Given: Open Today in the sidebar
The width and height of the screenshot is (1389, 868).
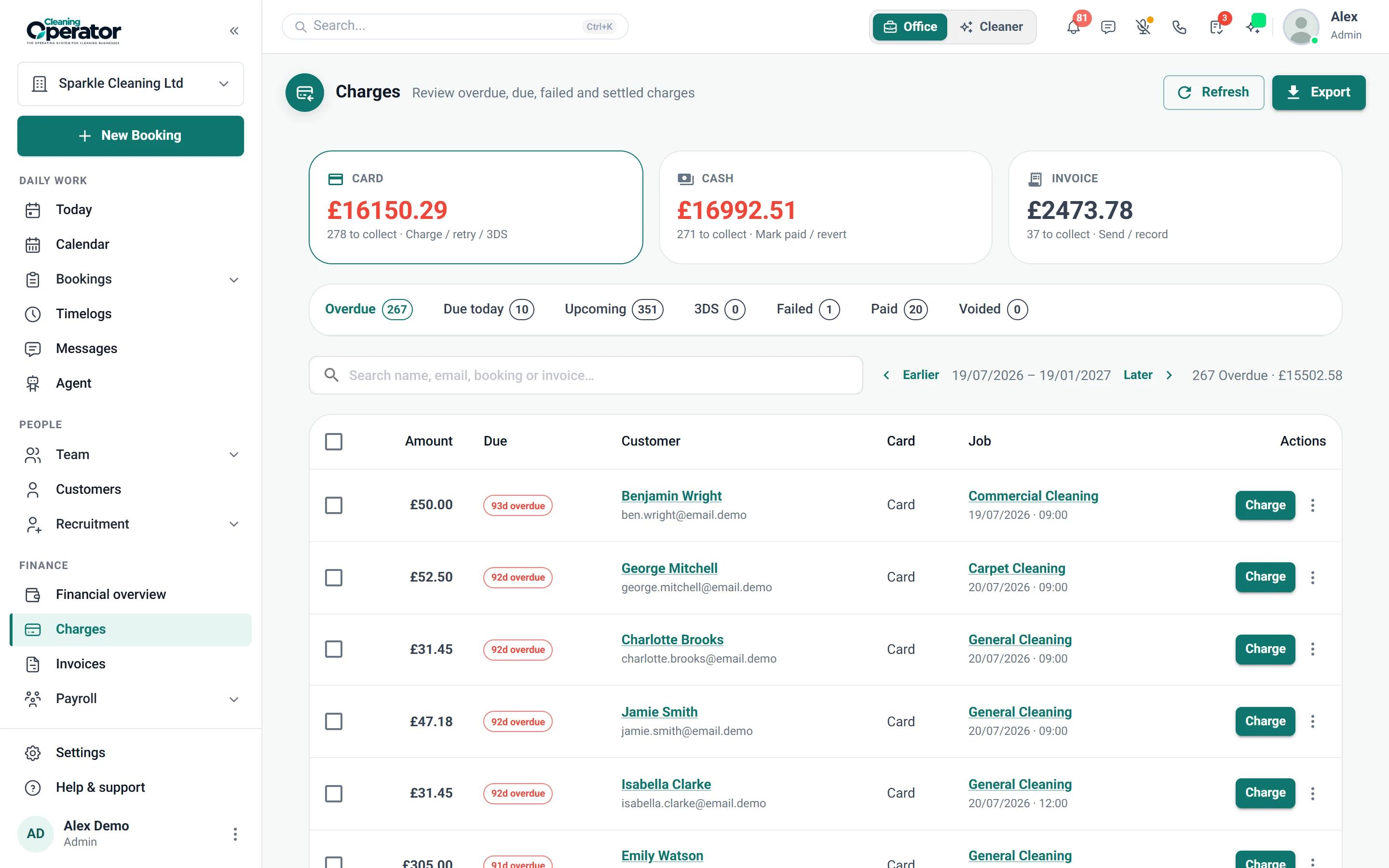Looking at the screenshot, I should click(x=131, y=210).
